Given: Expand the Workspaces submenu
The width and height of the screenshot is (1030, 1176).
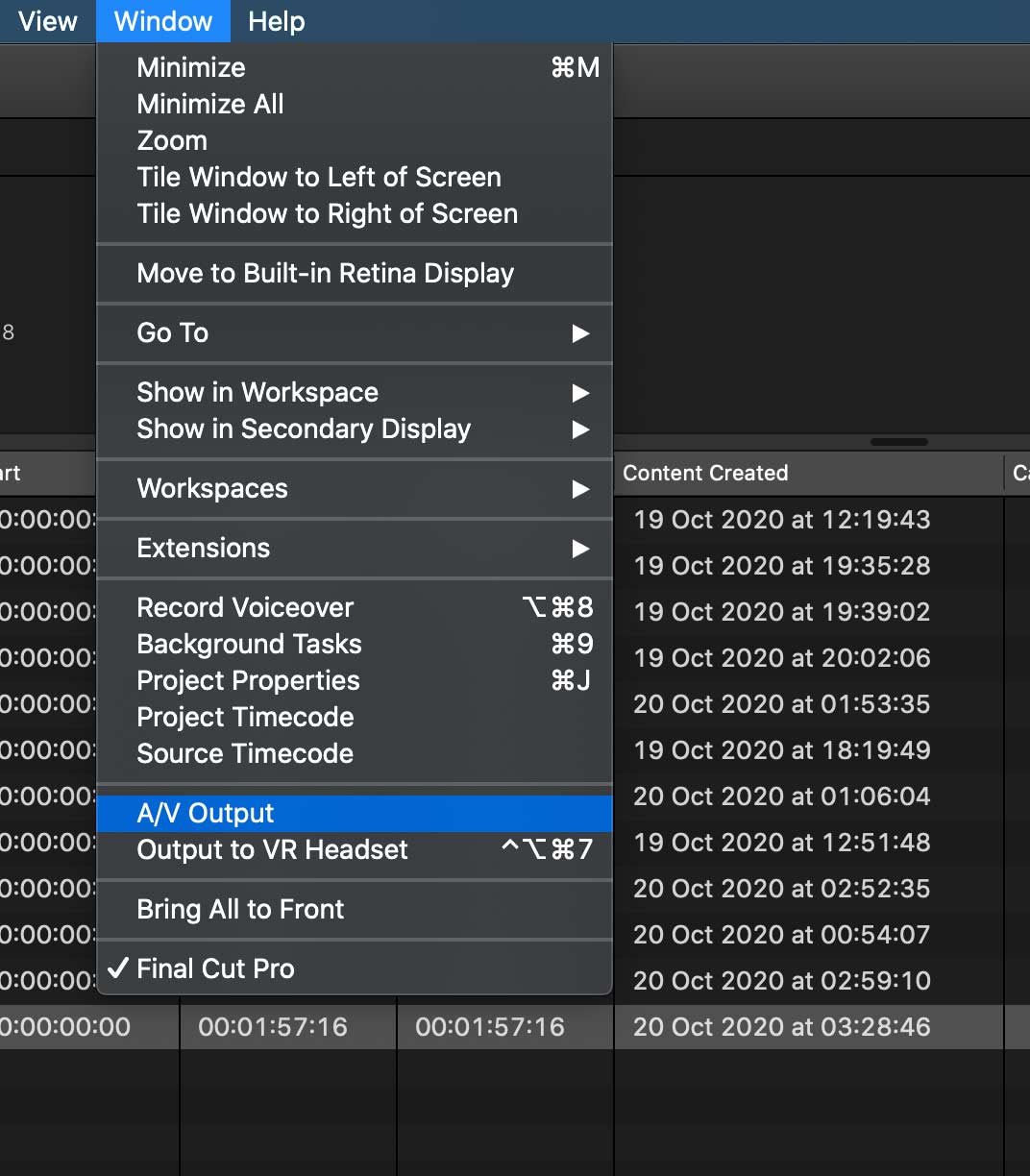Looking at the screenshot, I should point(355,488).
